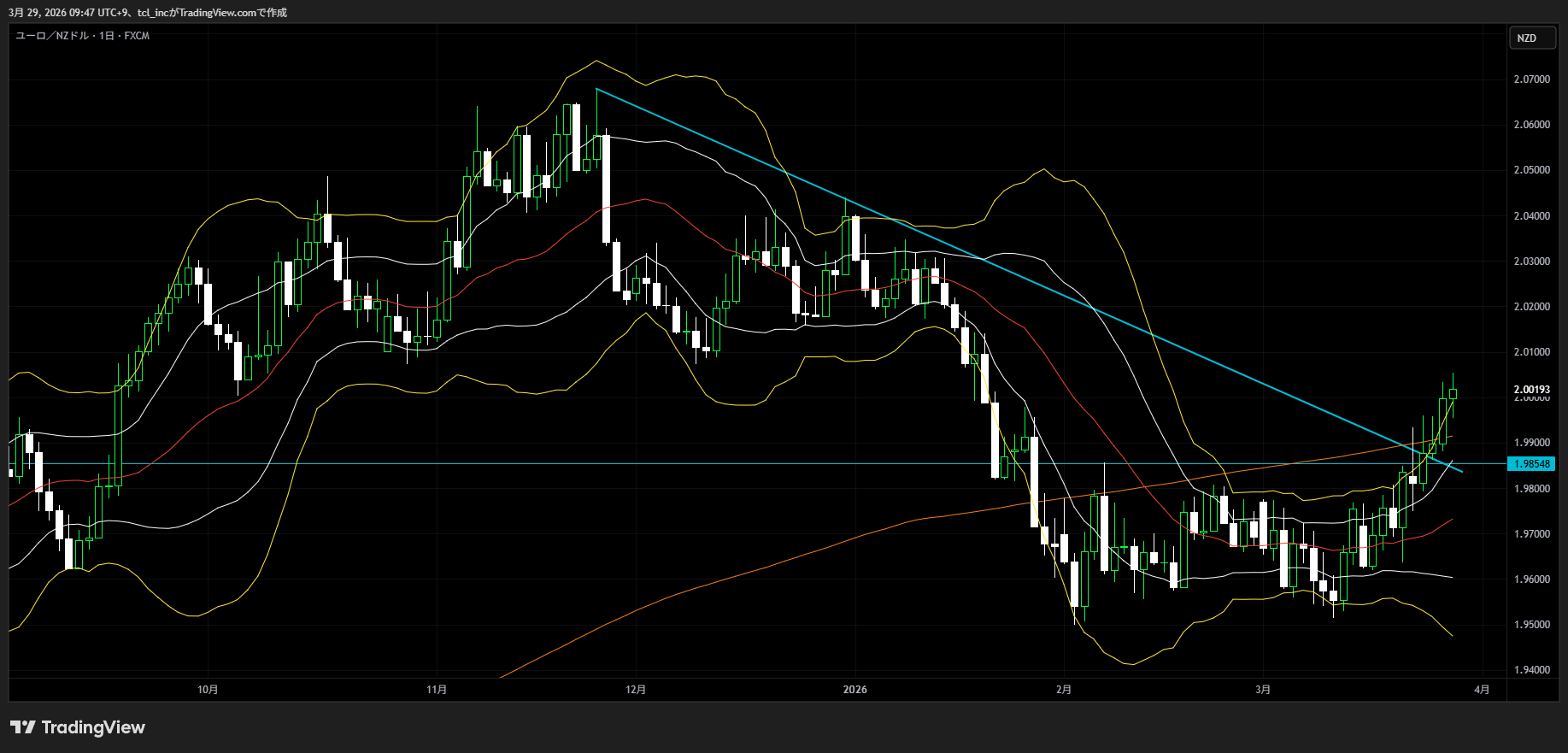
Task: Click the 4月 time axis label
Action: pos(1482,690)
